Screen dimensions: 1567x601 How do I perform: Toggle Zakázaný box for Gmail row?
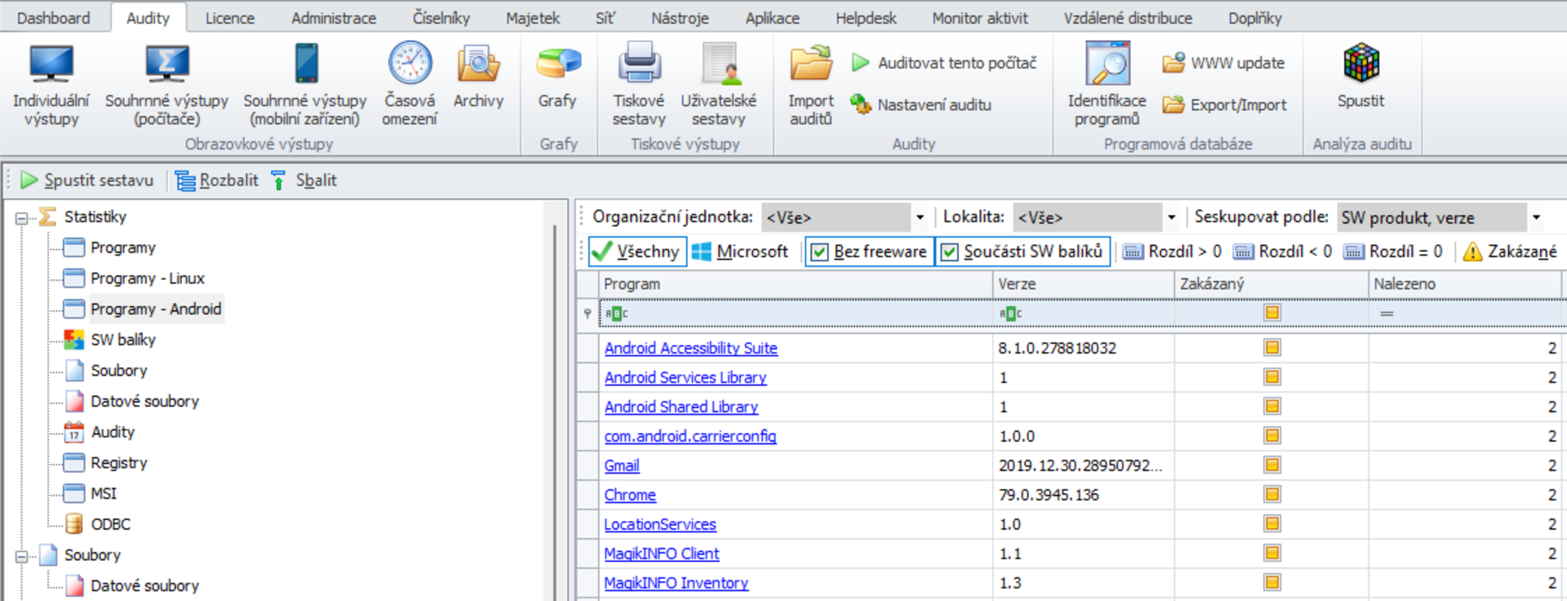[x=1272, y=465]
